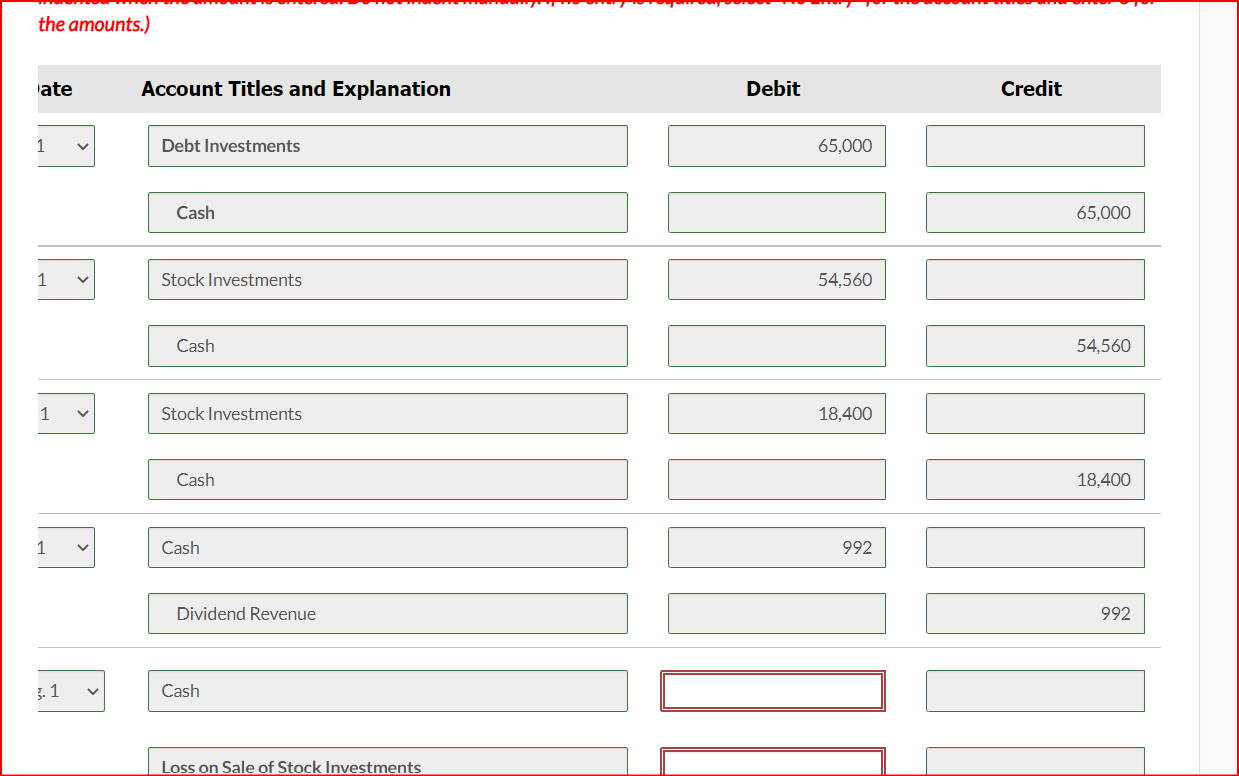Click the Cash field under Debt Investments

tap(388, 212)
